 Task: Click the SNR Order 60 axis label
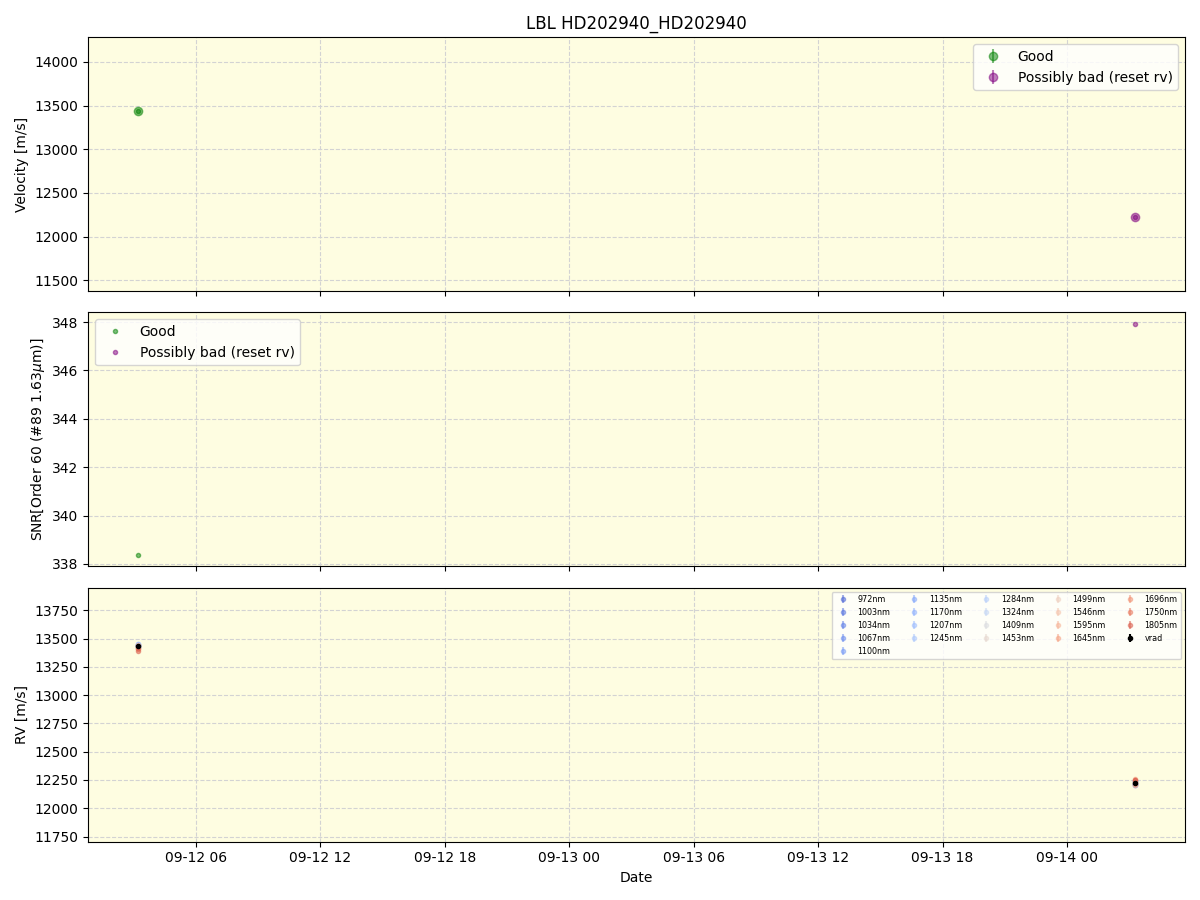coord(37,439)
